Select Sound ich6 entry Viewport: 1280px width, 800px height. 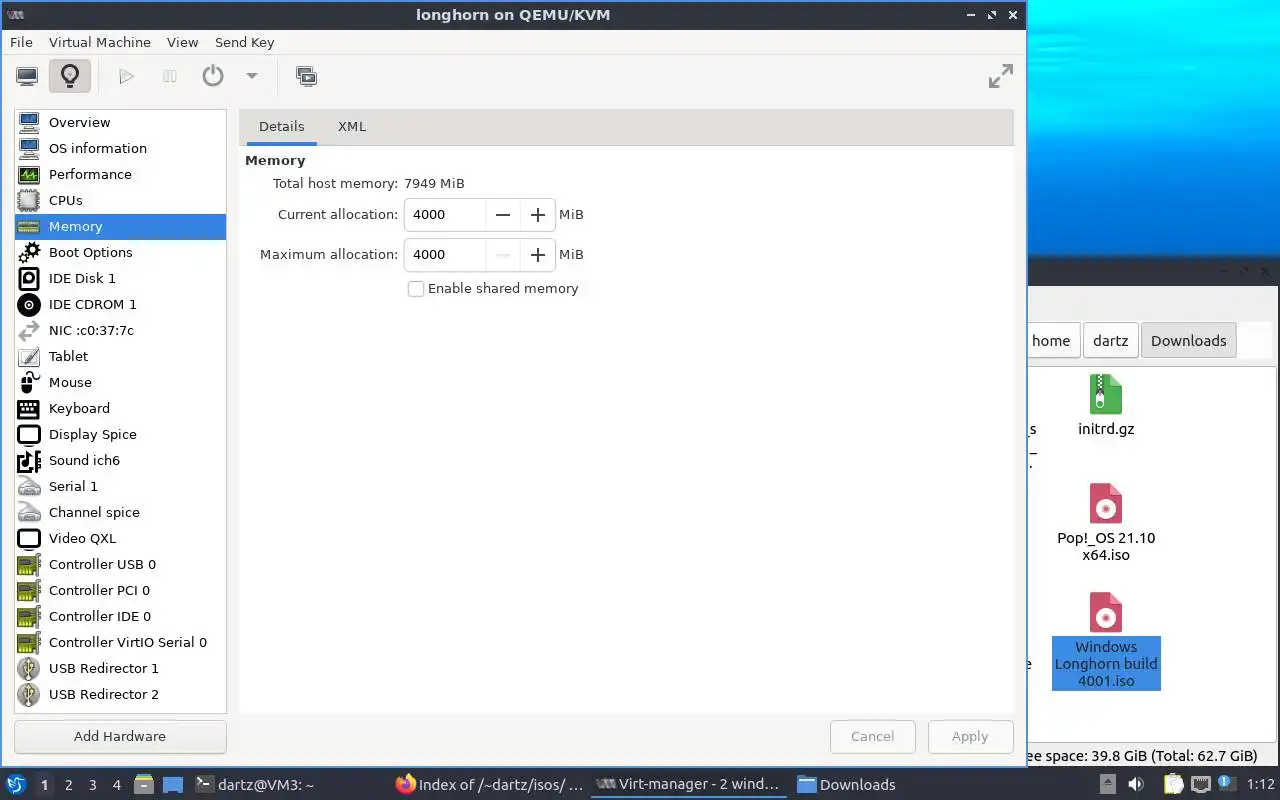(120, 460)
